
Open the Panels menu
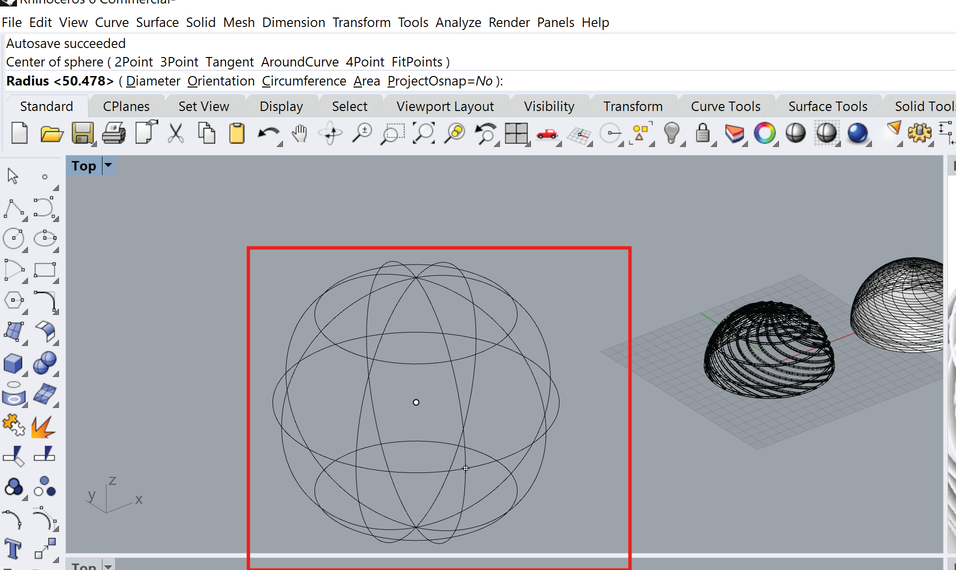click(555, 23)
